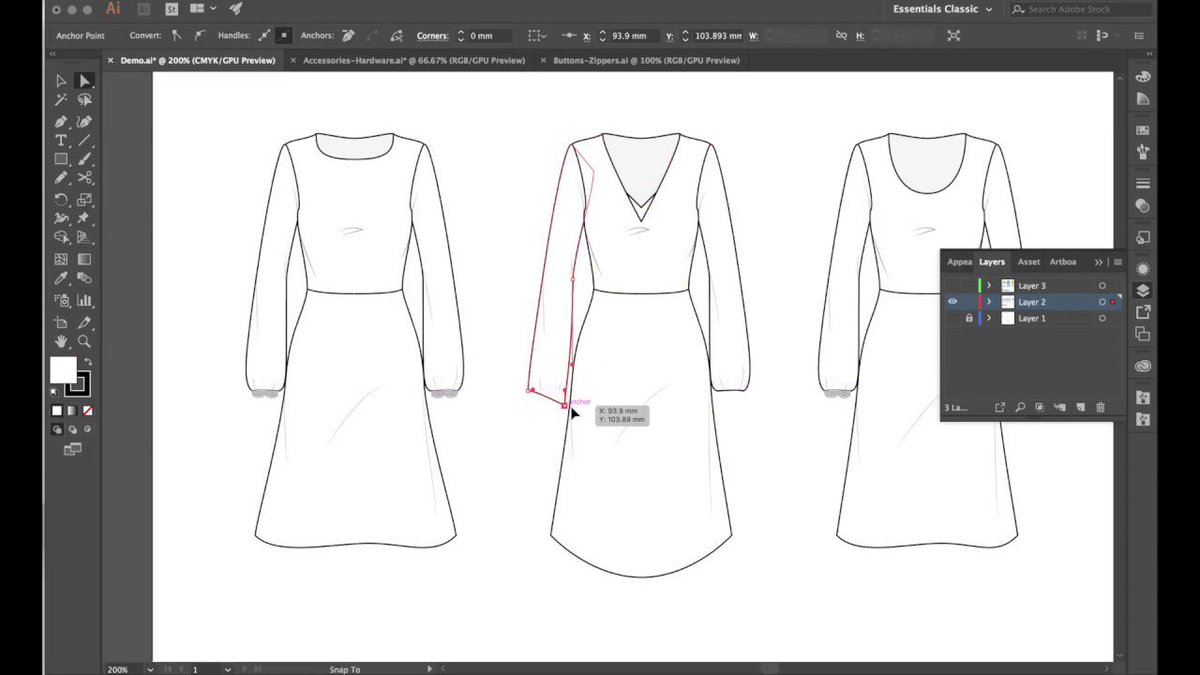Viewport: 1200px width, 675px height.
Task: Toggle the lock on Layer 1
Action: click(968, 318)
